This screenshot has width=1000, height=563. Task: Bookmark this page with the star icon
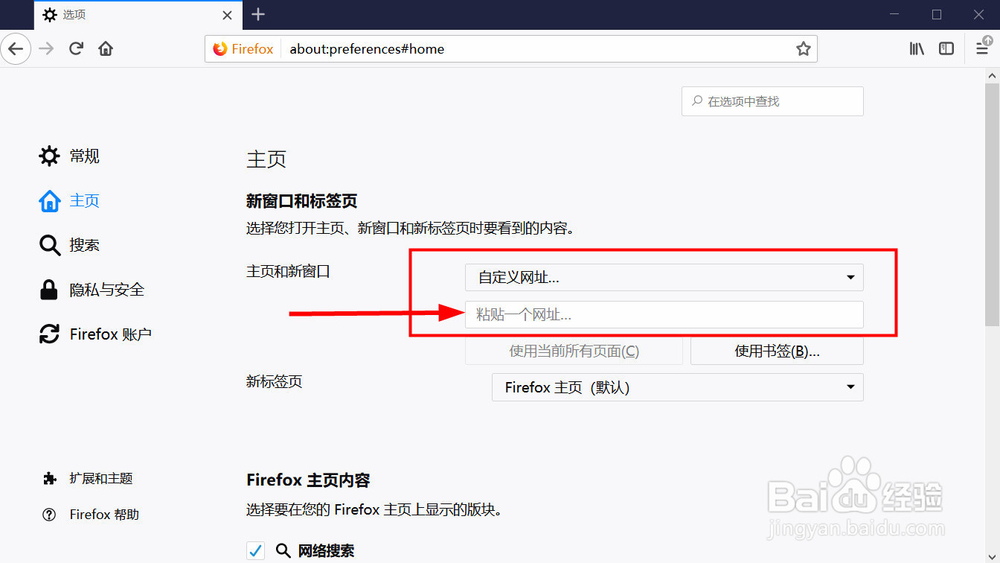coord(803,49)
